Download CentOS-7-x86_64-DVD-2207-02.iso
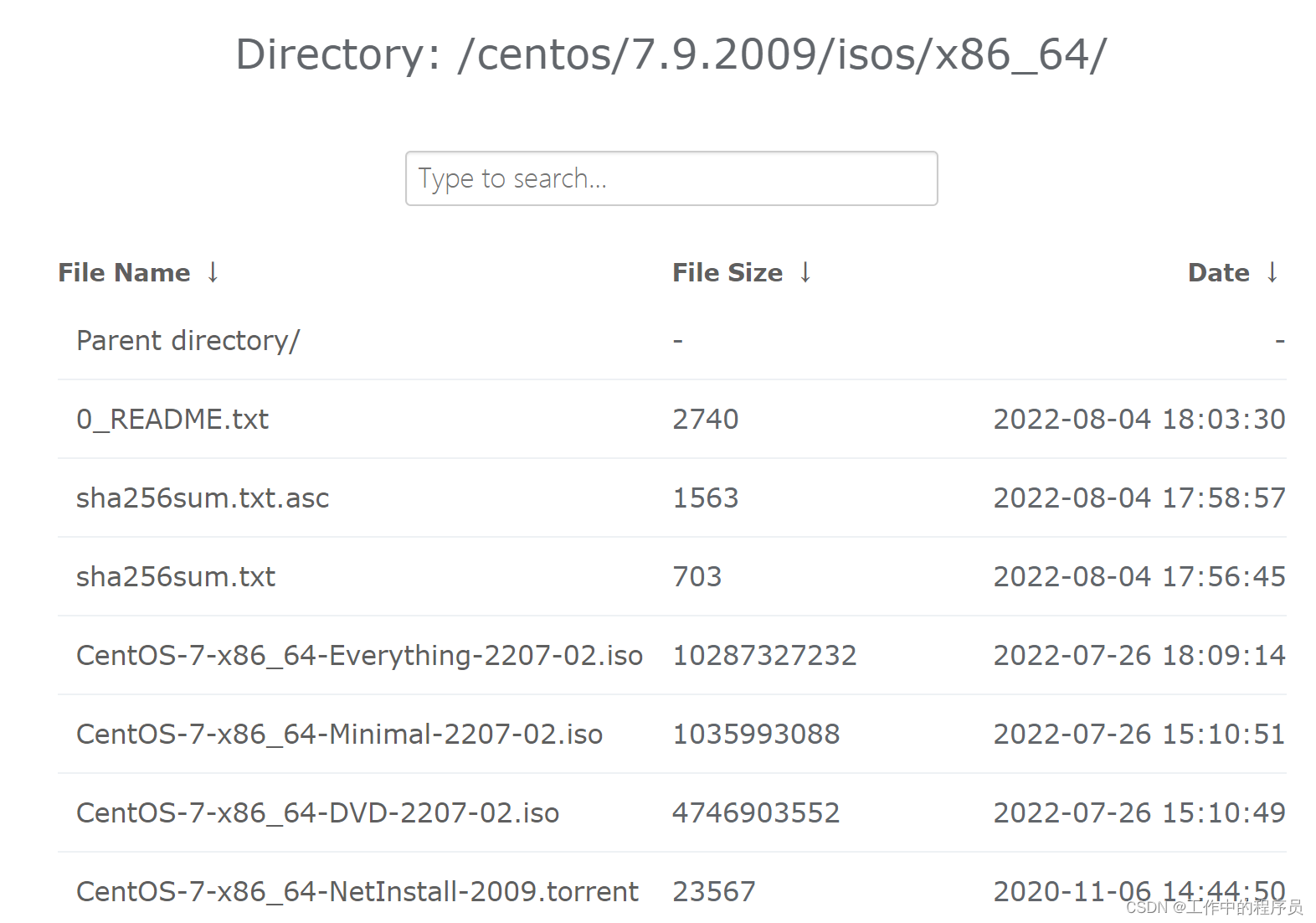 click(x=317, y=813)
